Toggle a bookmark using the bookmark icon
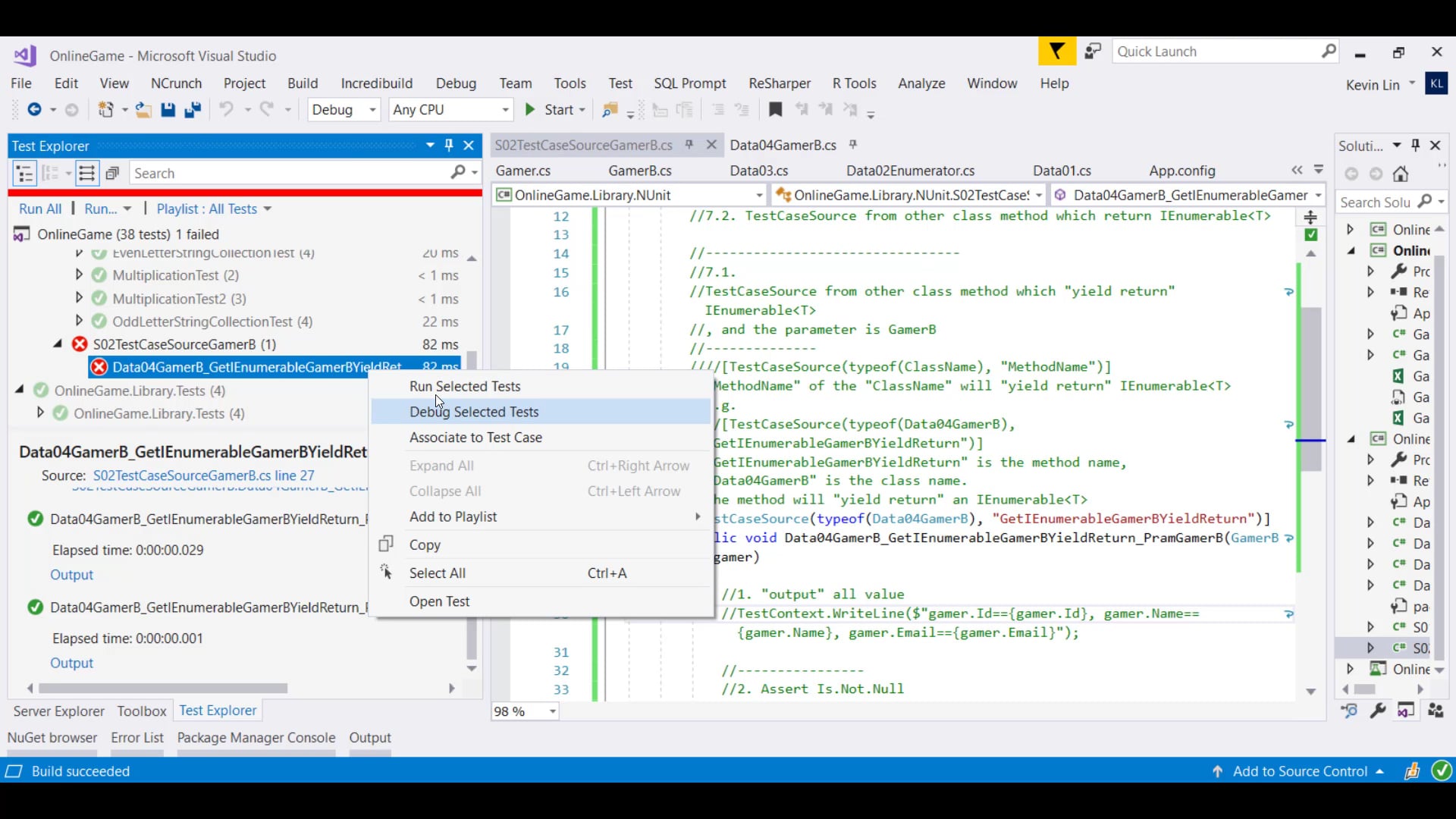The image size is (1456, 819). 775,110
